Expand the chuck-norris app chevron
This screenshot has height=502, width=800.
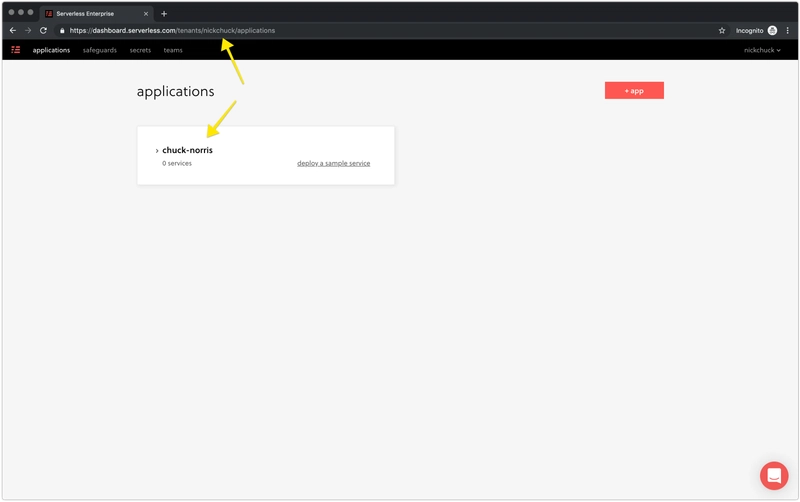tap(157, 150)
